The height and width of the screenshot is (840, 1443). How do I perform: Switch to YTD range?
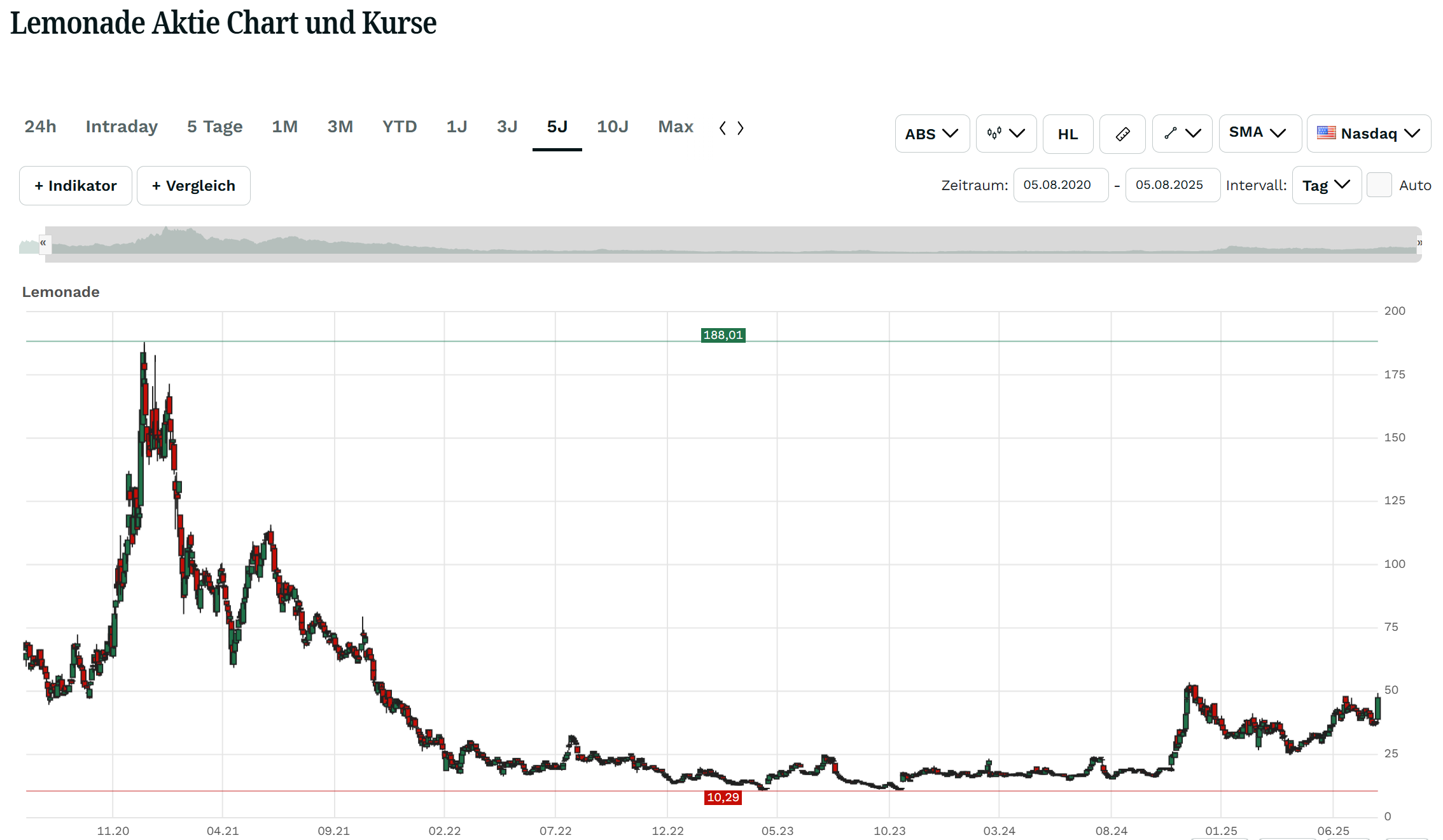[400, 127]
